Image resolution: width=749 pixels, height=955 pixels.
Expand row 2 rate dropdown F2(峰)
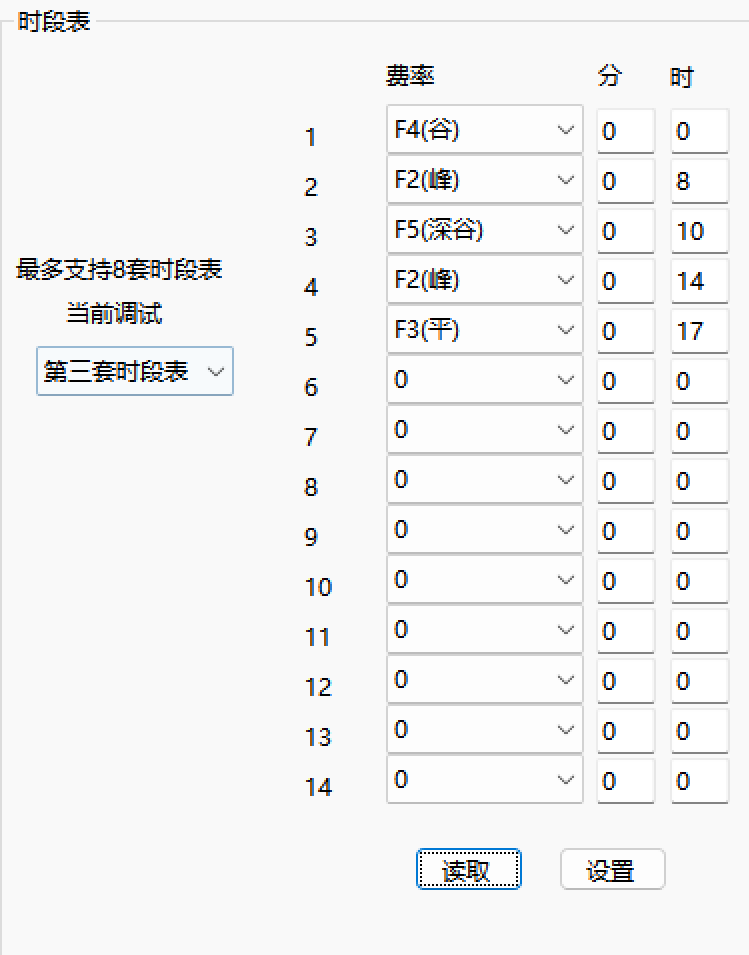(484, 180)
